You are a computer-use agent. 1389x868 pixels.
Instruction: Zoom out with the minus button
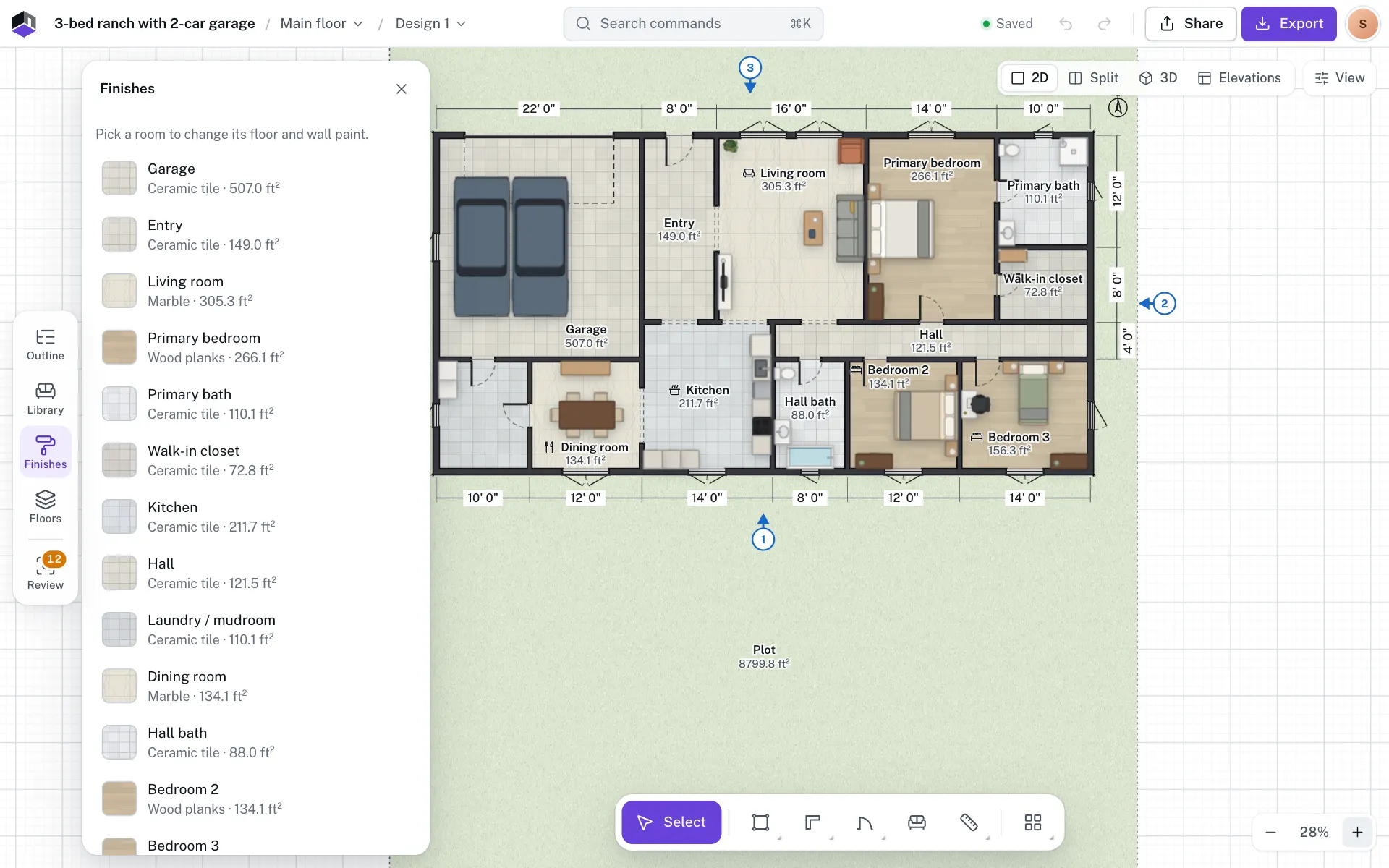click(1270, 833)
